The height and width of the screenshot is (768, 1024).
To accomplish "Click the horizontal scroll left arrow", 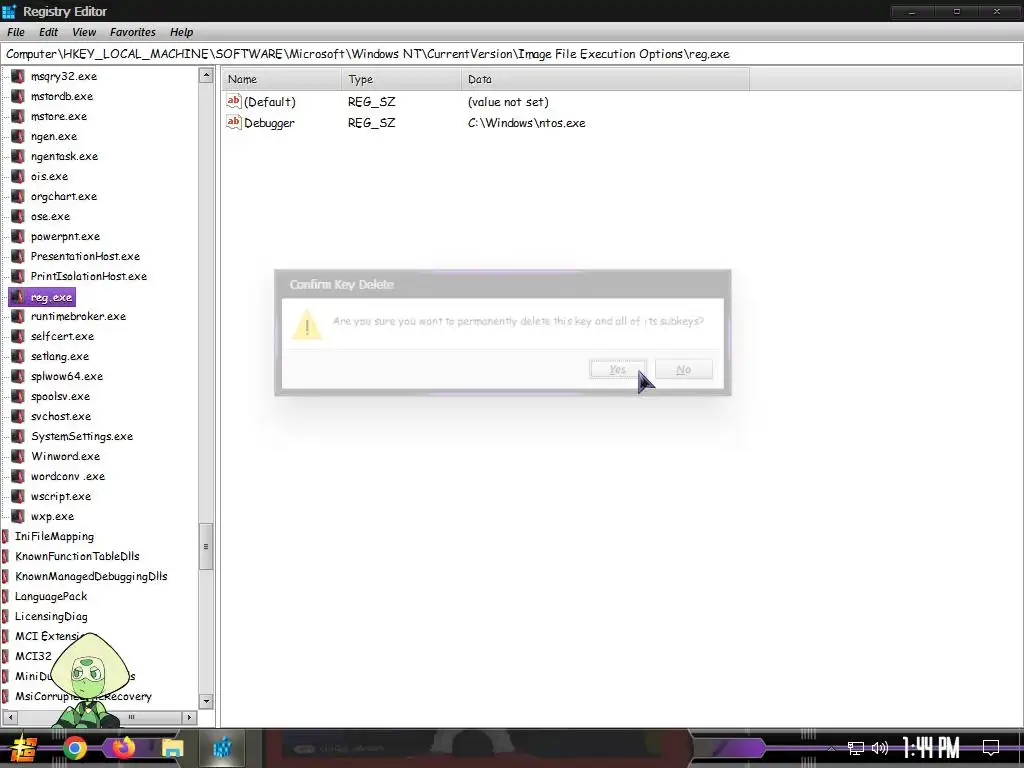I will (x=10, y=717).
